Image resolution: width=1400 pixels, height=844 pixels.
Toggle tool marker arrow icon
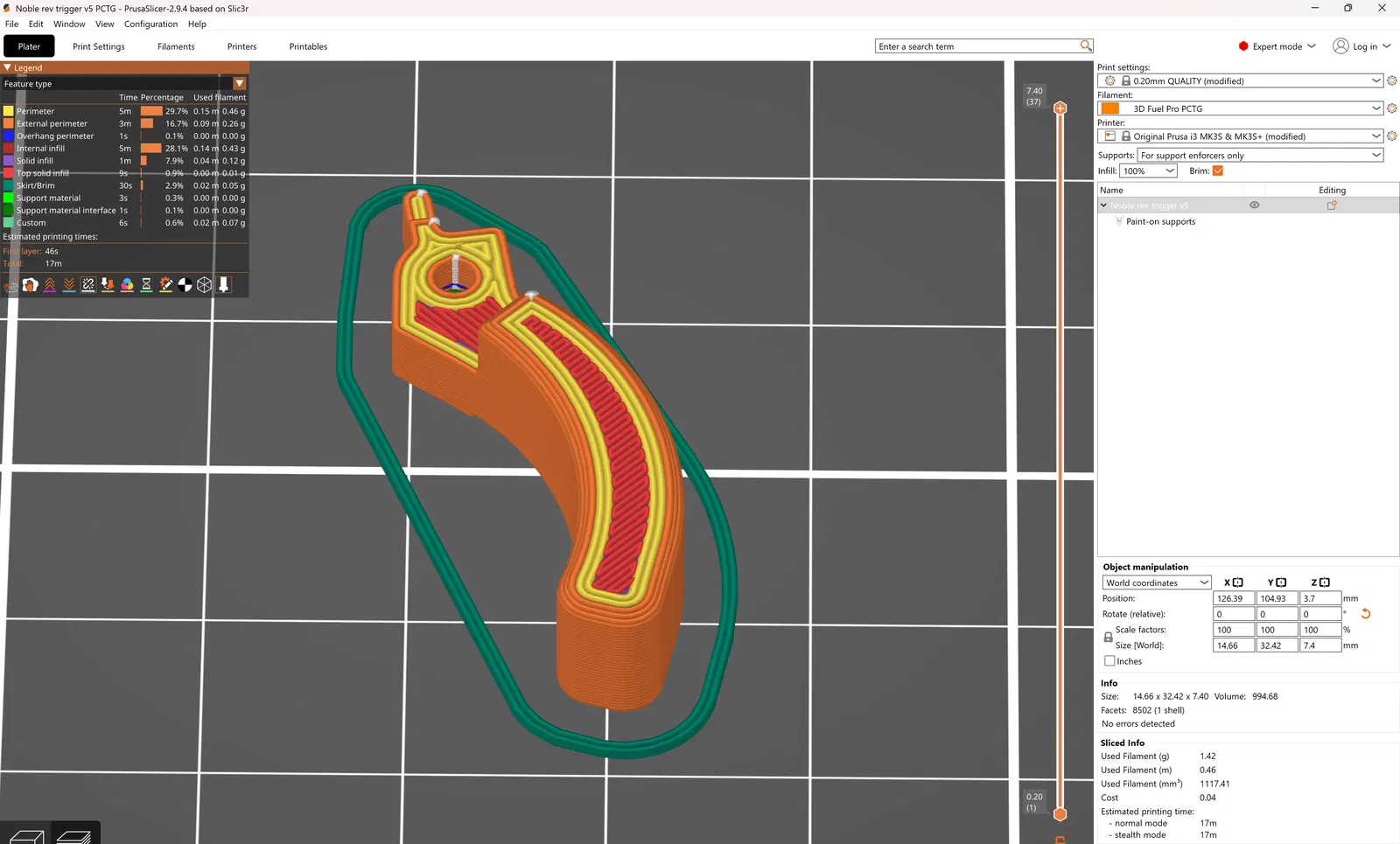point(223,285)
